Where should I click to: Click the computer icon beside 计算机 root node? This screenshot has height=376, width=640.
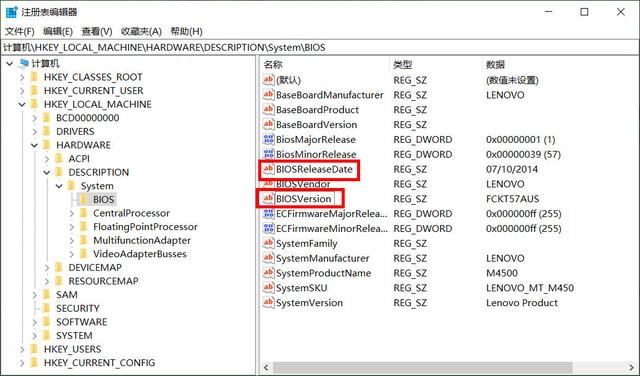pyautogui.click(x=24, y=63)
